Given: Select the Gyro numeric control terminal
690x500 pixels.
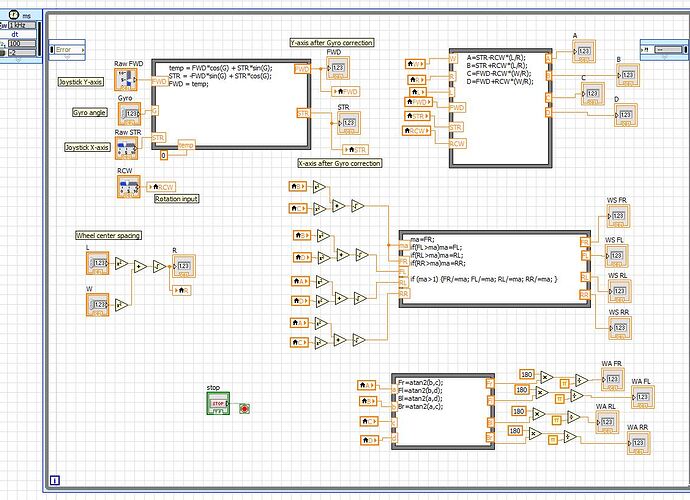Looking at the screenshot, I should [x=129, y=114].
